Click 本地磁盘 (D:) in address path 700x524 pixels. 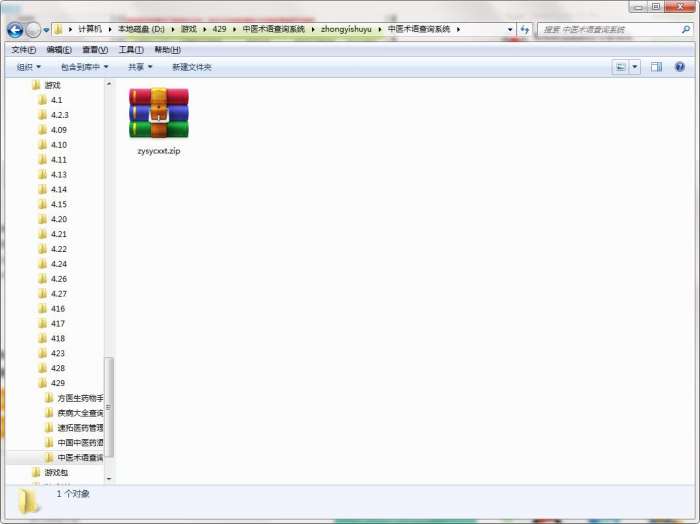pos(141,29)
